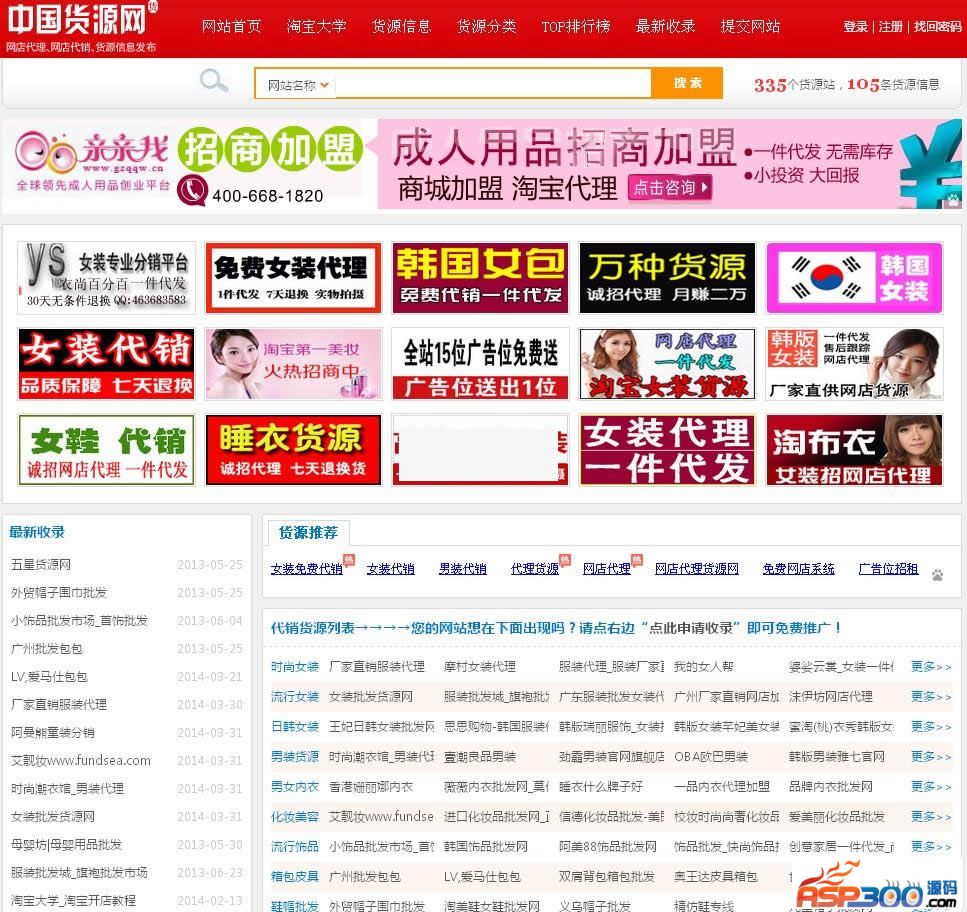Open 网站首页 in the top navigation

231,27
